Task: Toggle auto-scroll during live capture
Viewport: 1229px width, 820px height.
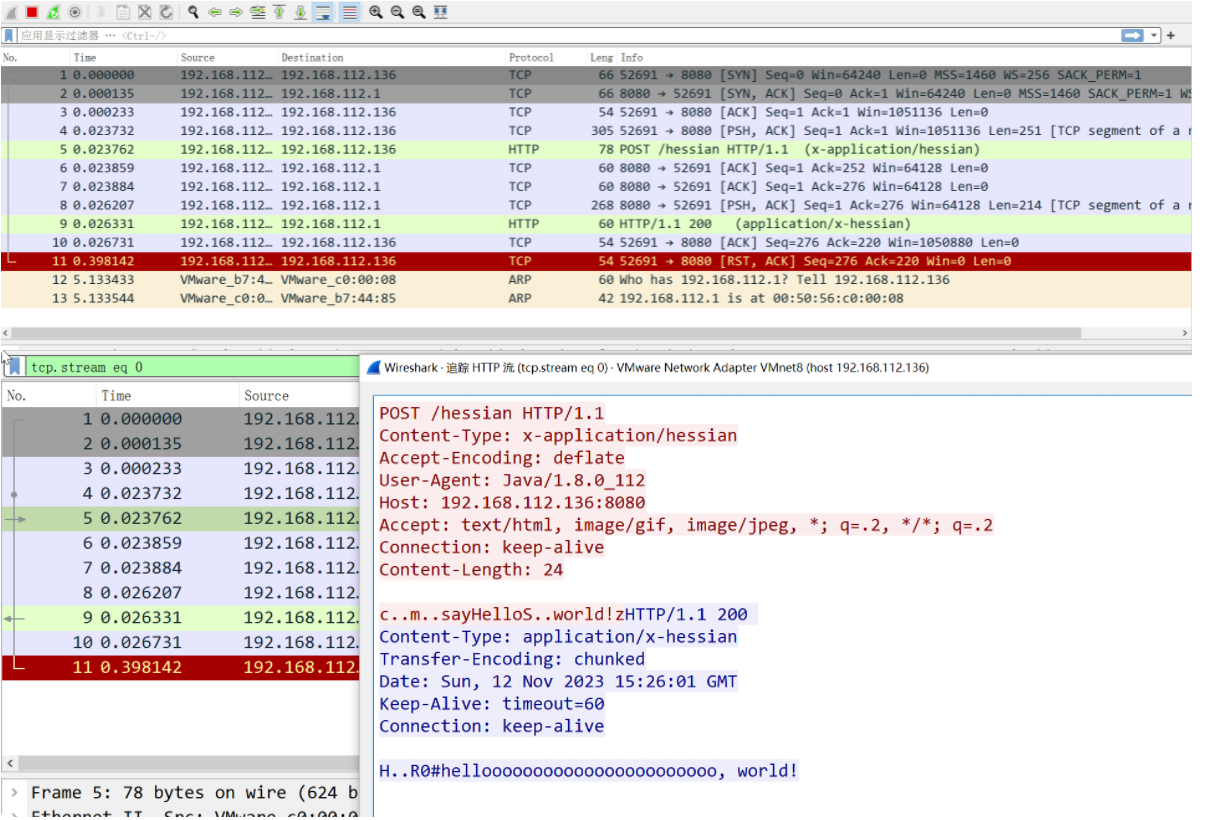Action: pos(322,12)
